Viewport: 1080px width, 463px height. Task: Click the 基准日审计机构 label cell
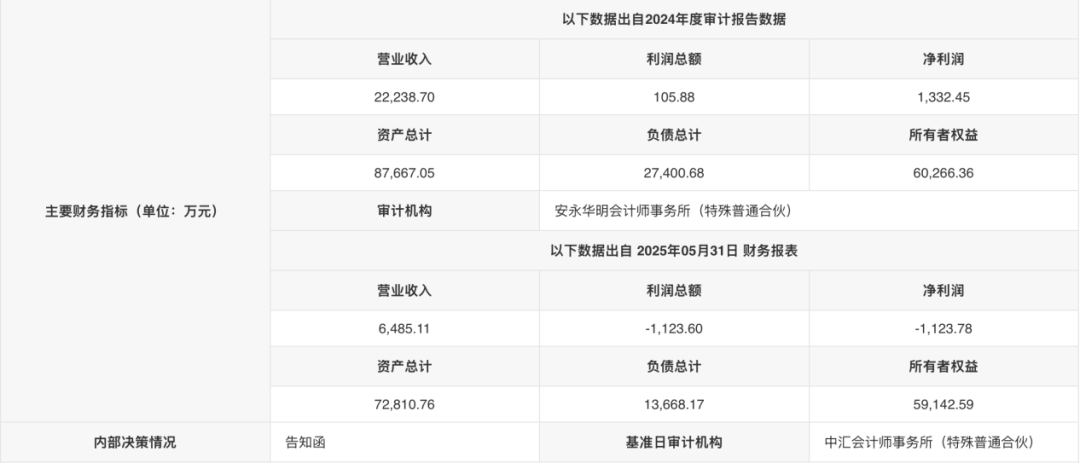click(x=674, y=442)
